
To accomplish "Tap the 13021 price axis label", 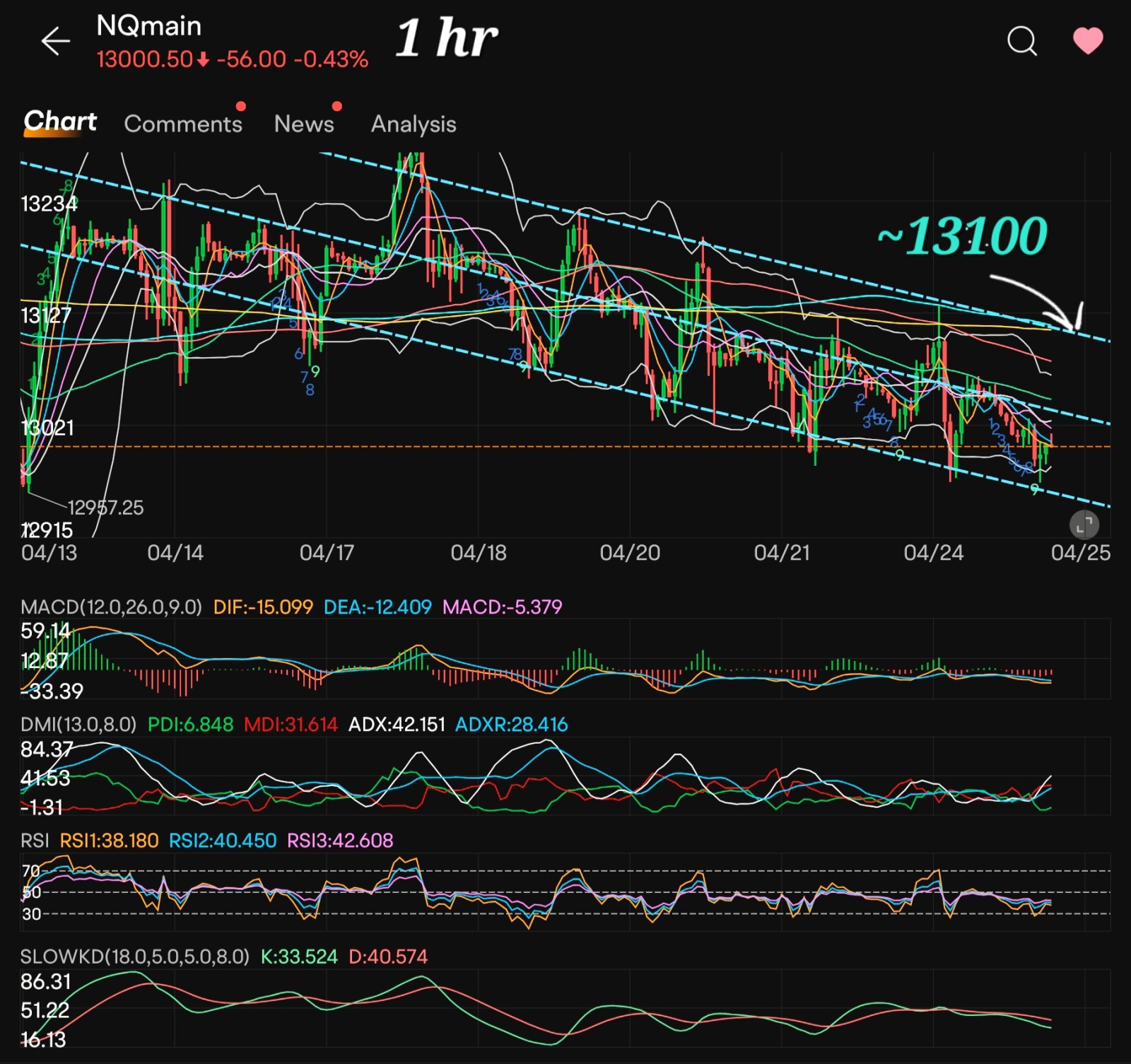I will (x=47, y=428).
